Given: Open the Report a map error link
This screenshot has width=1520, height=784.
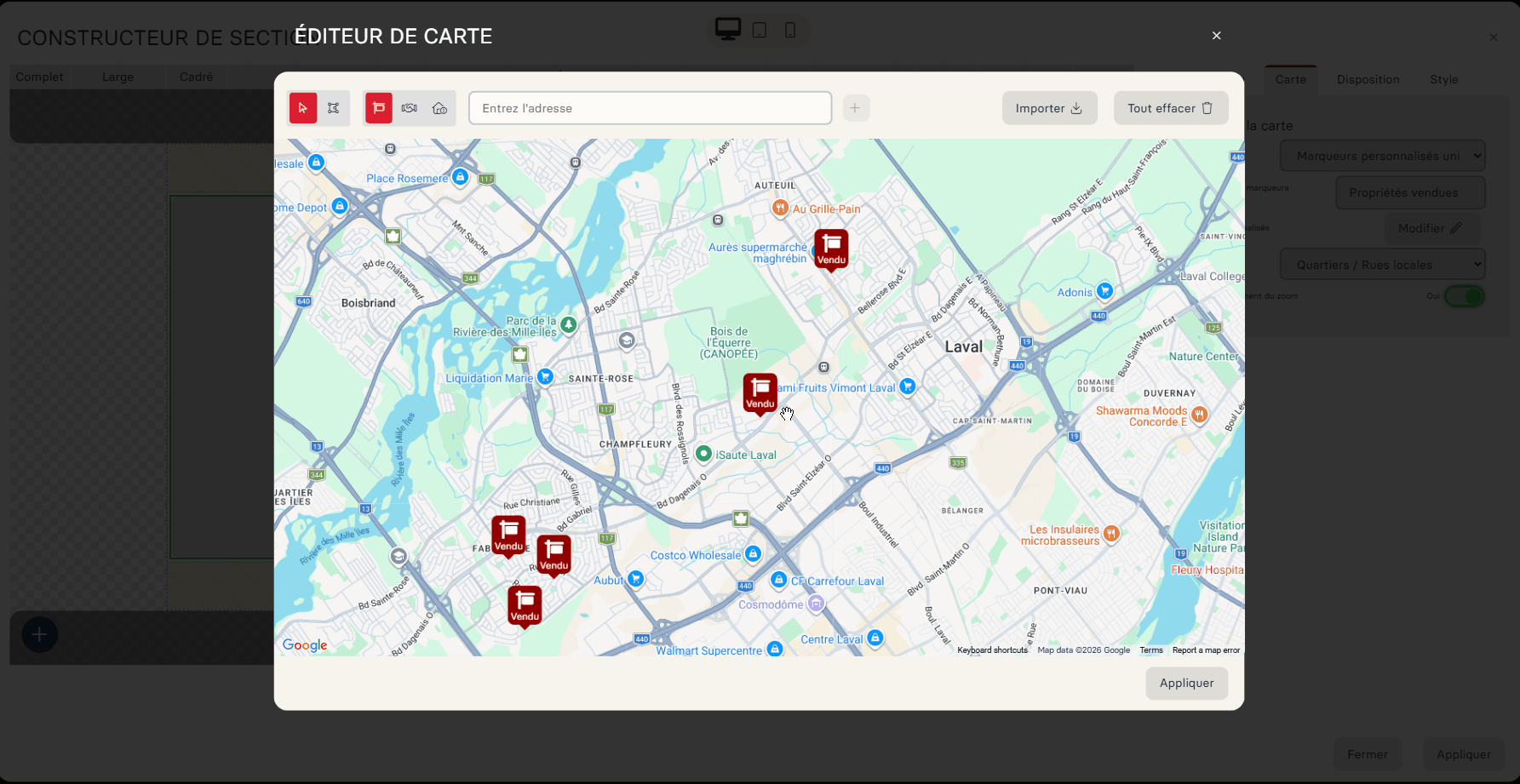Looking at the screenshot, I should tap(1206, 650).
